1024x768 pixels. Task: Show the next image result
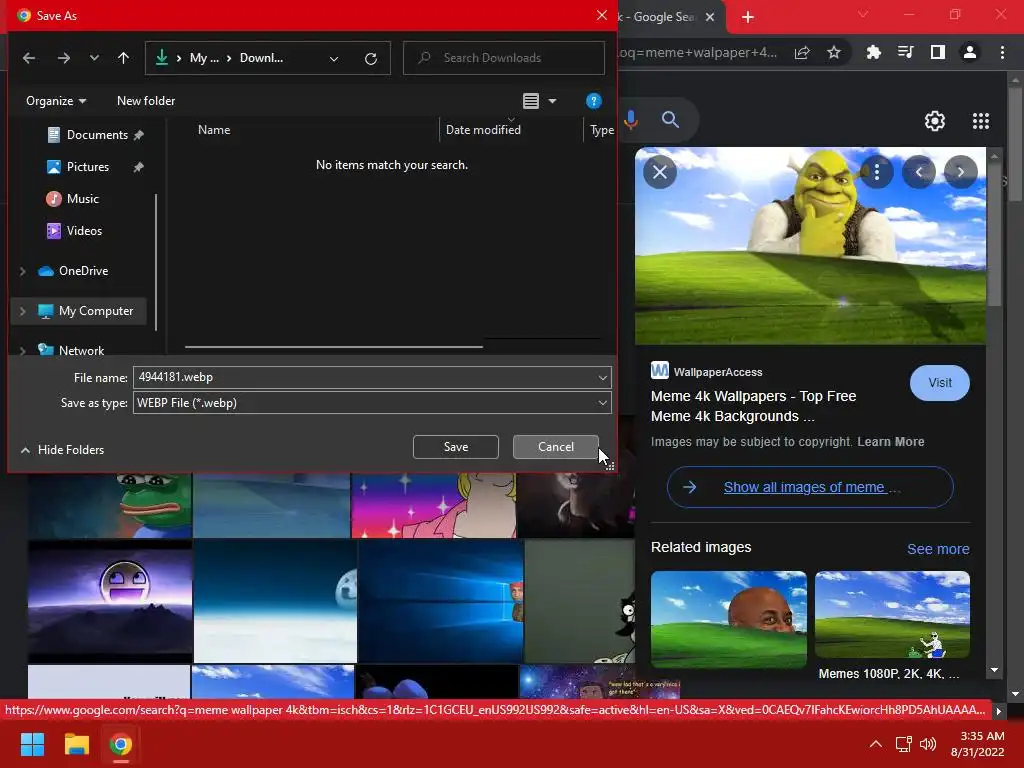click(x=961, y=172)
